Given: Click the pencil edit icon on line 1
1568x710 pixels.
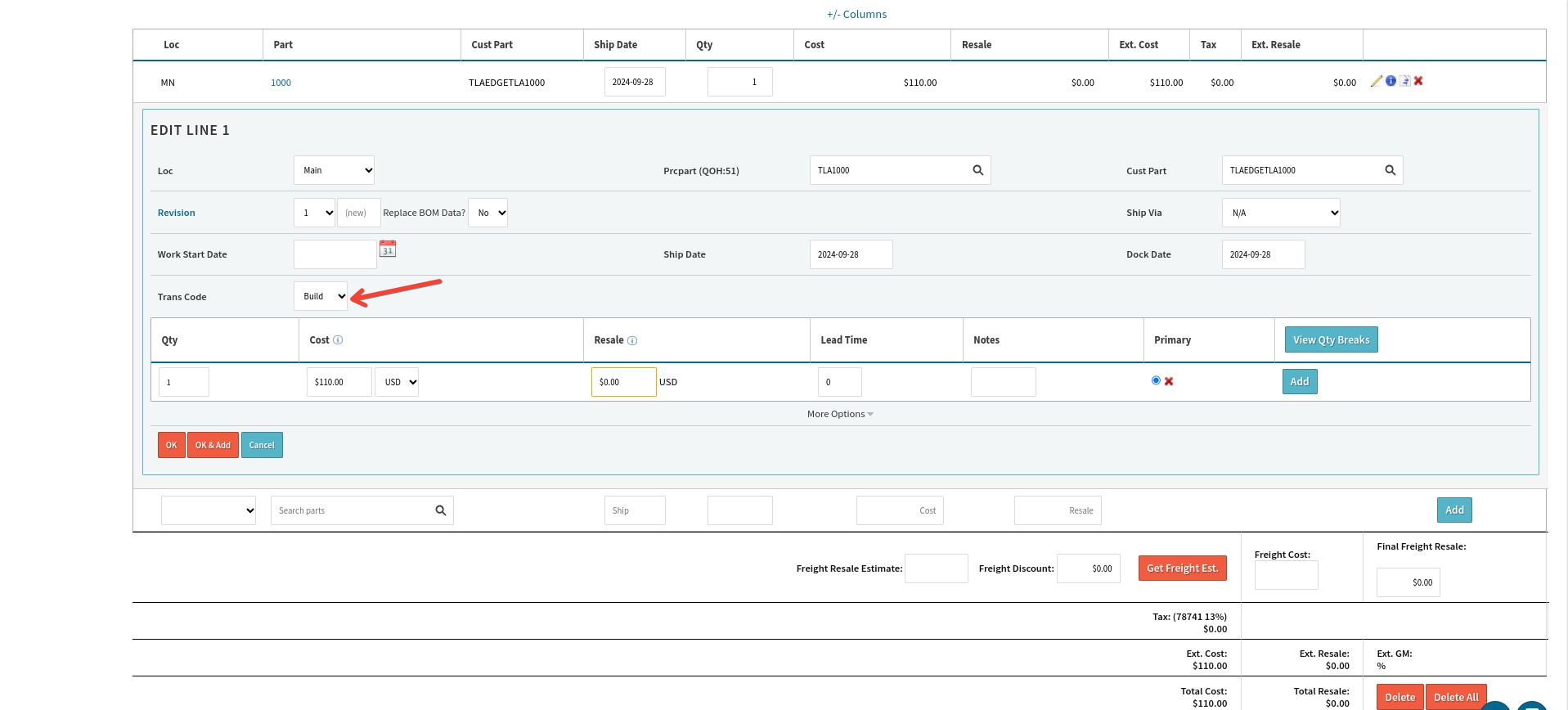Looking at the screenshot, I should [1377, 81].
